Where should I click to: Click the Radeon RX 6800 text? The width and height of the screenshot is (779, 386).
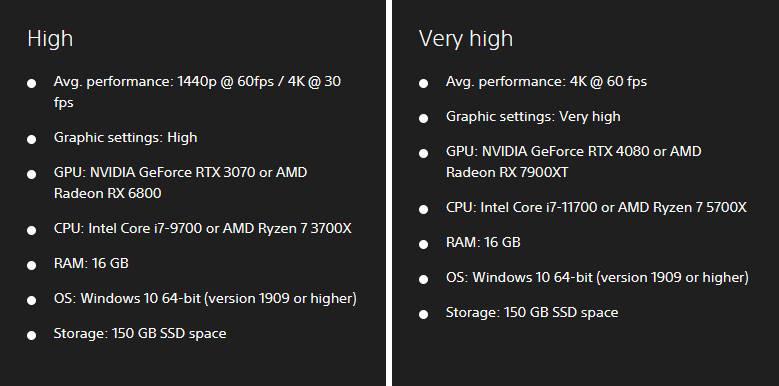point(107,193)
